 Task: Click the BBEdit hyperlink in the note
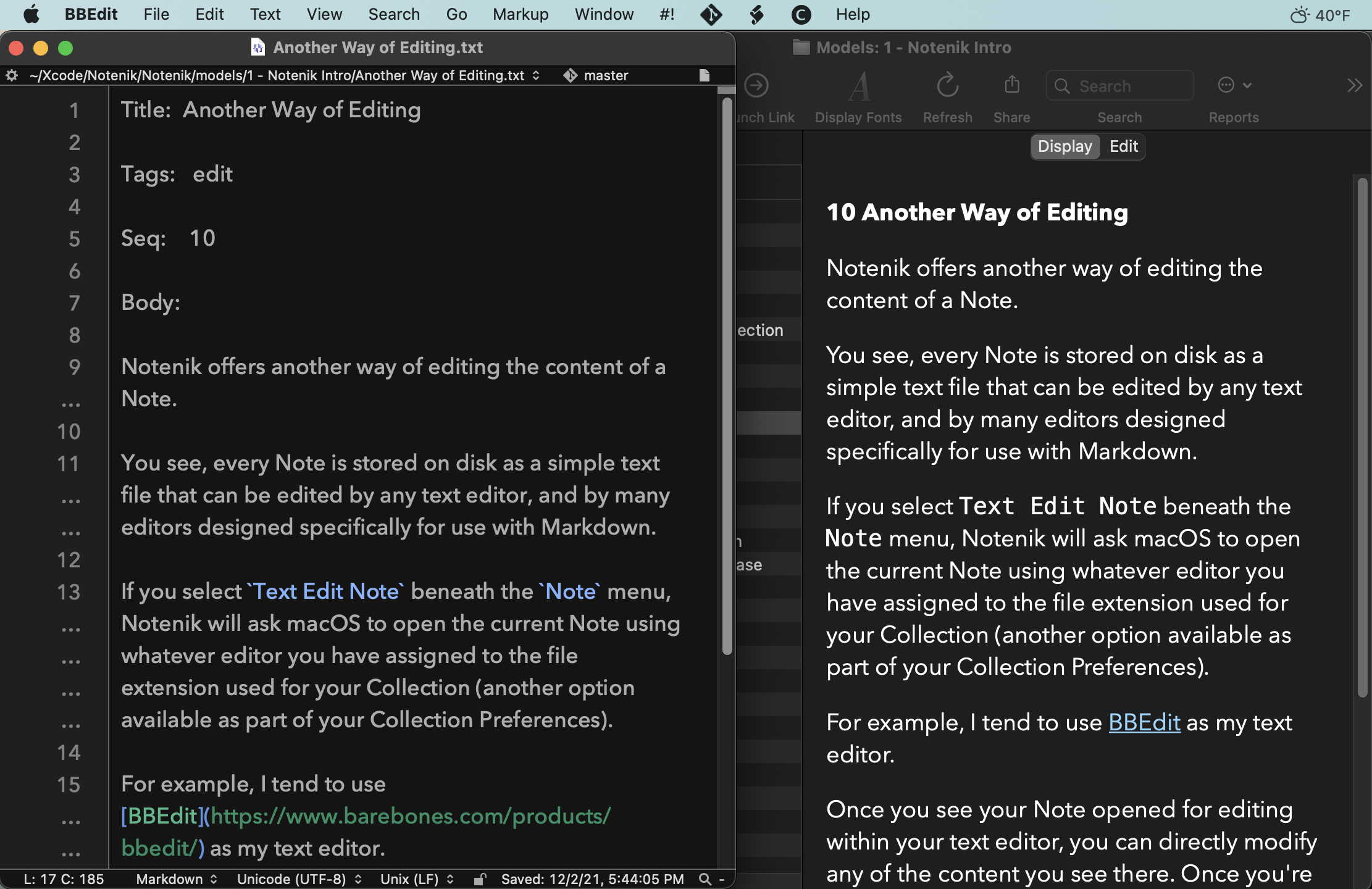tap(1144, 722)
